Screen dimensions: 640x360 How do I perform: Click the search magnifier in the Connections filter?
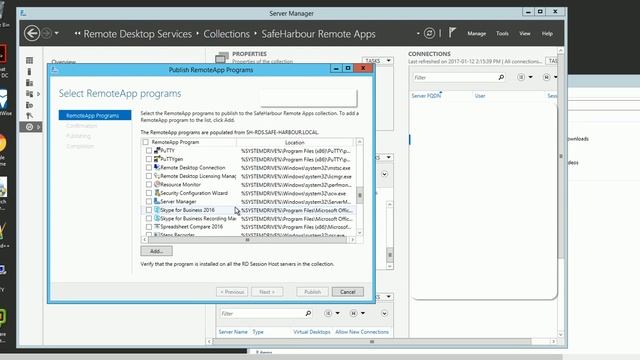(501, 77)
